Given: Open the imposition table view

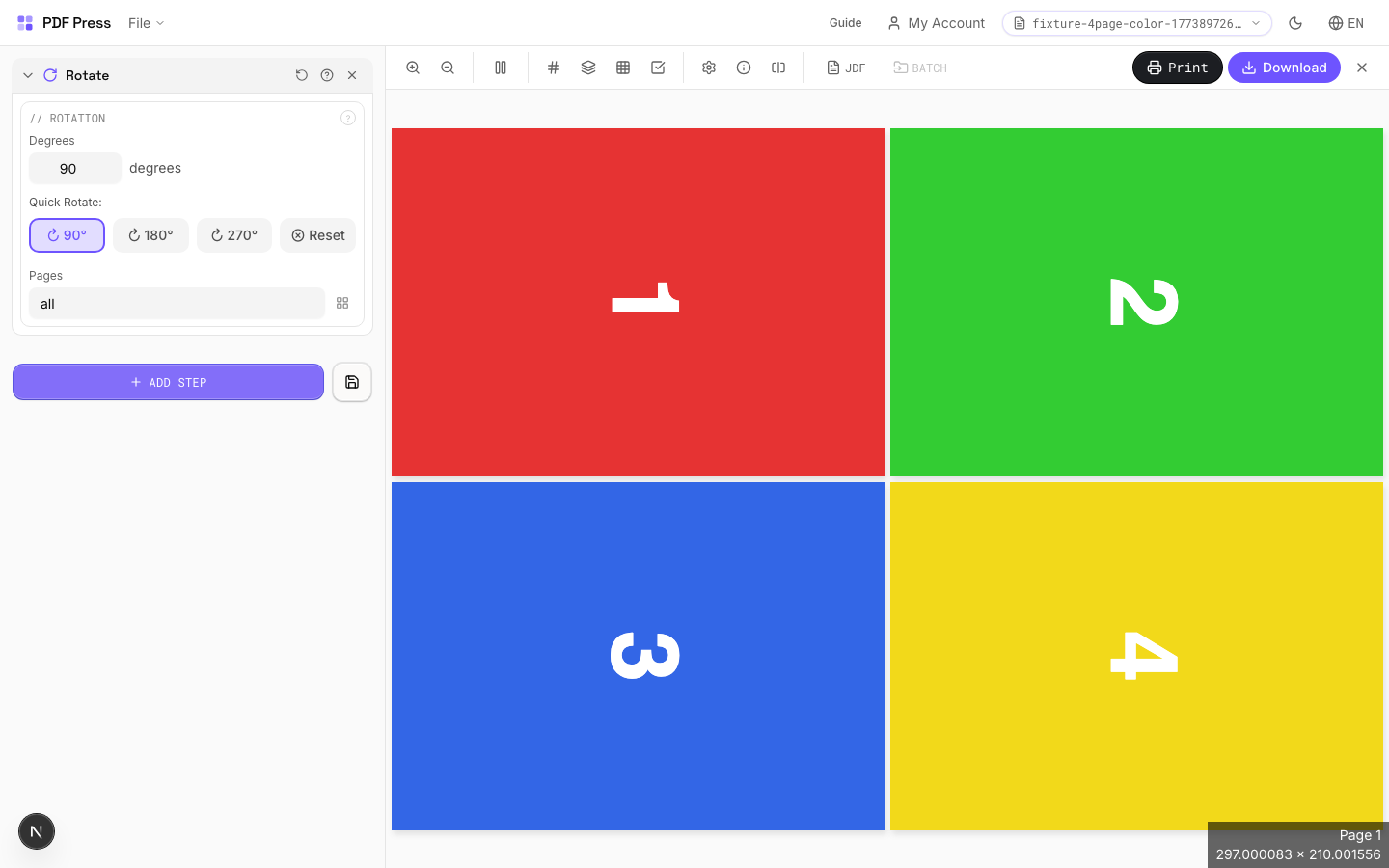Looking at the screenshot, I should tap(623, 68).
